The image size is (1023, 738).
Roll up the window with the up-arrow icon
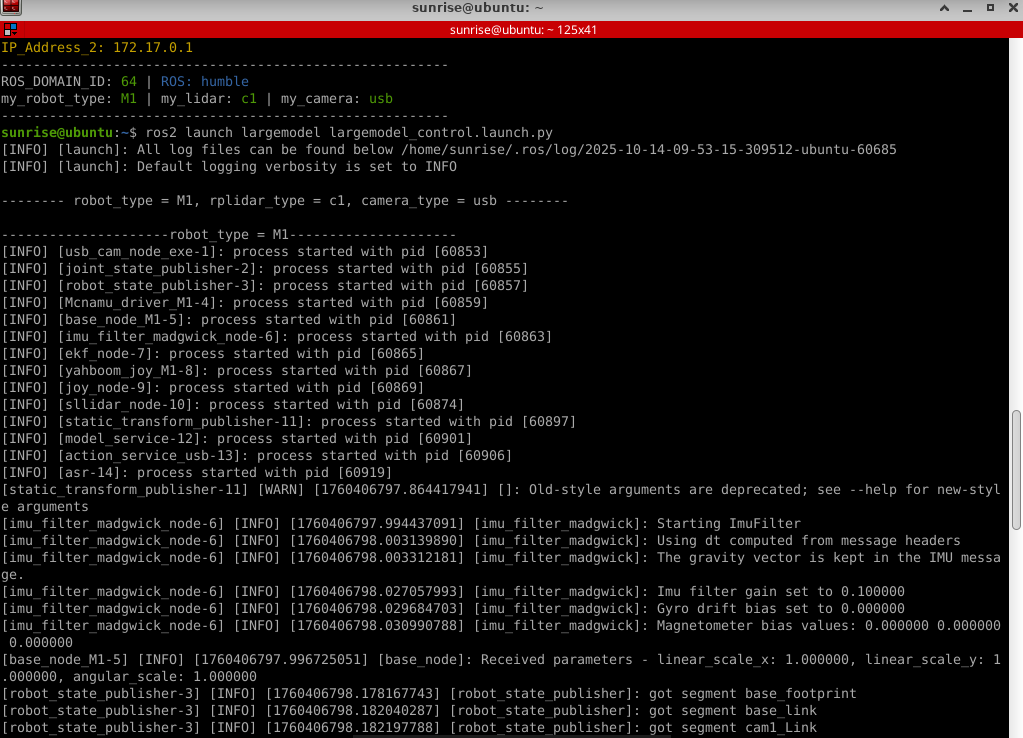click(x=942, y=8)
